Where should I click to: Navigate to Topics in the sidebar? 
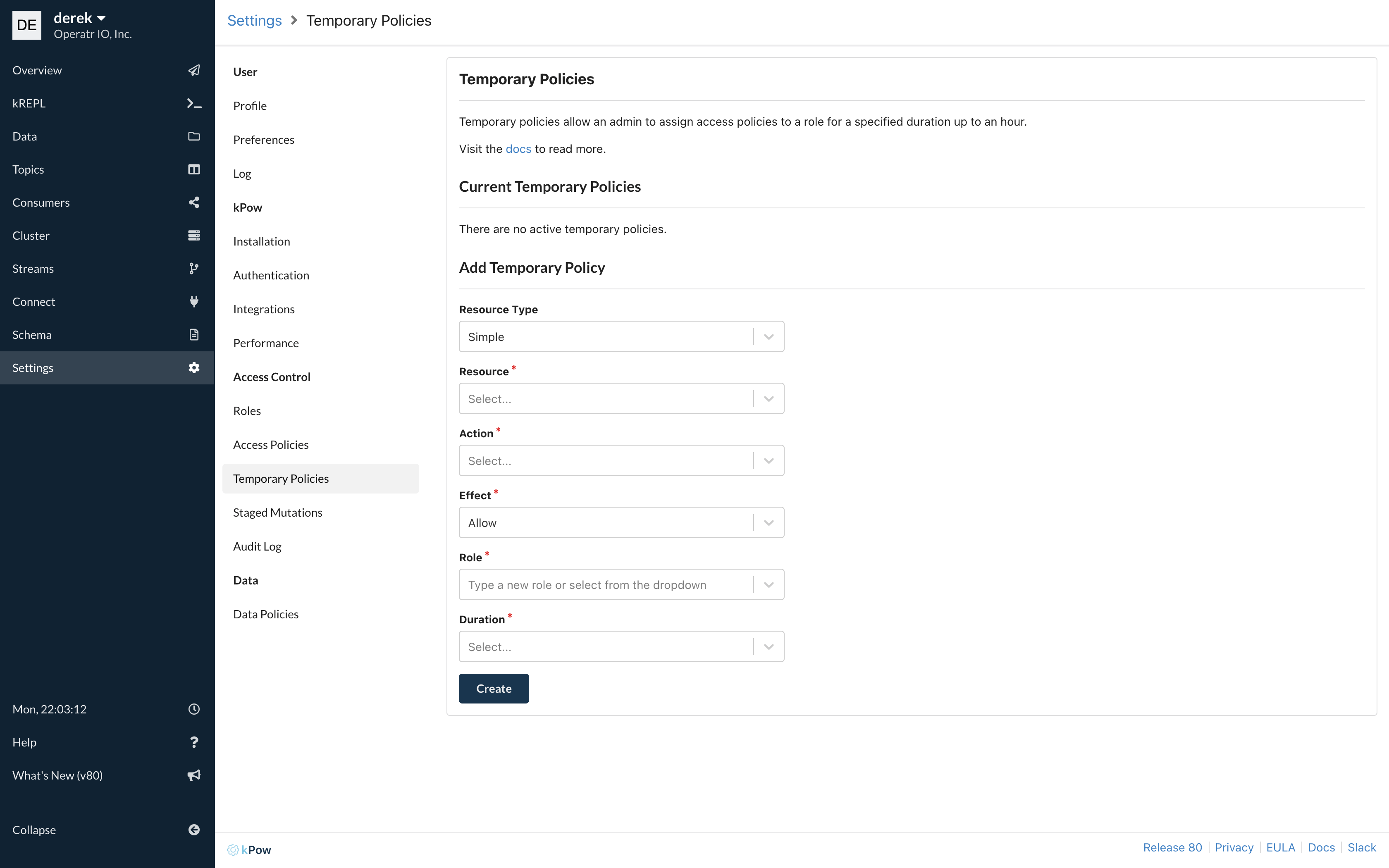[x=107, y=169]
